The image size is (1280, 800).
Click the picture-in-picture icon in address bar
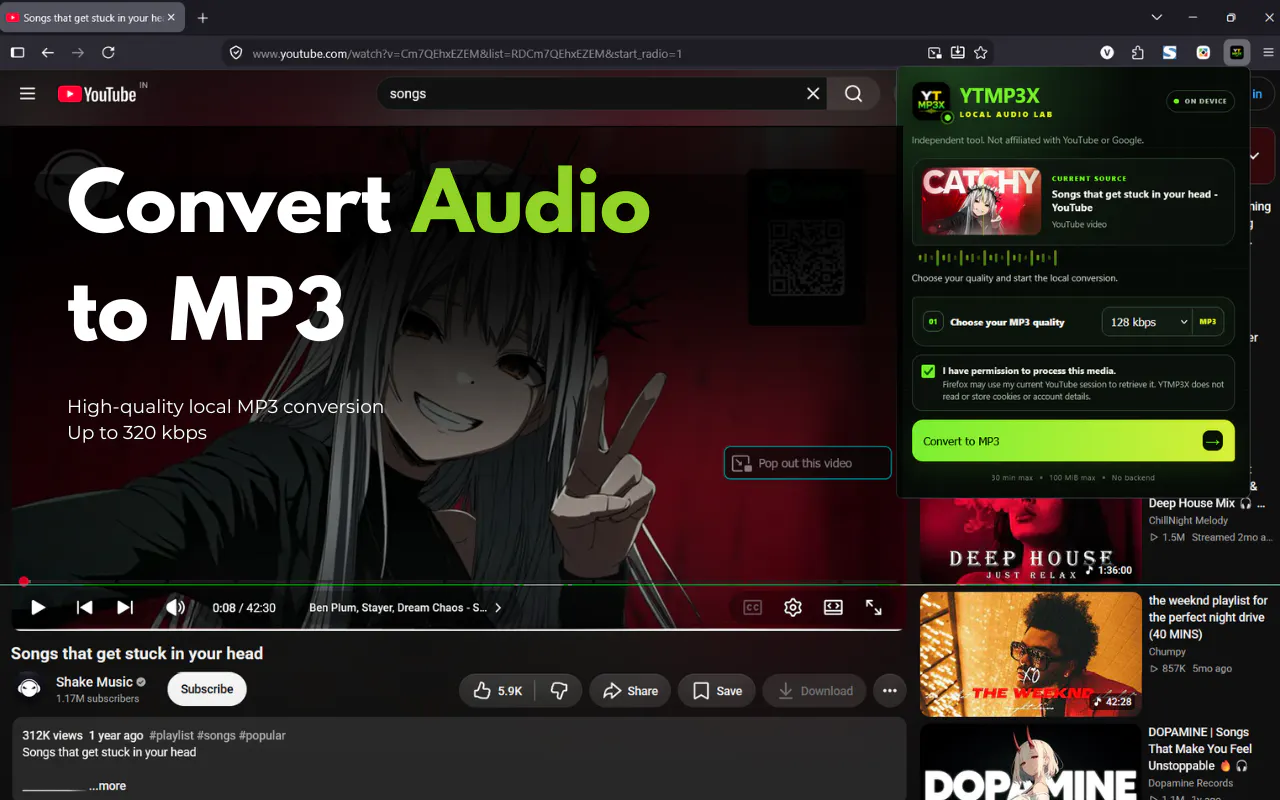click(934, 53)
